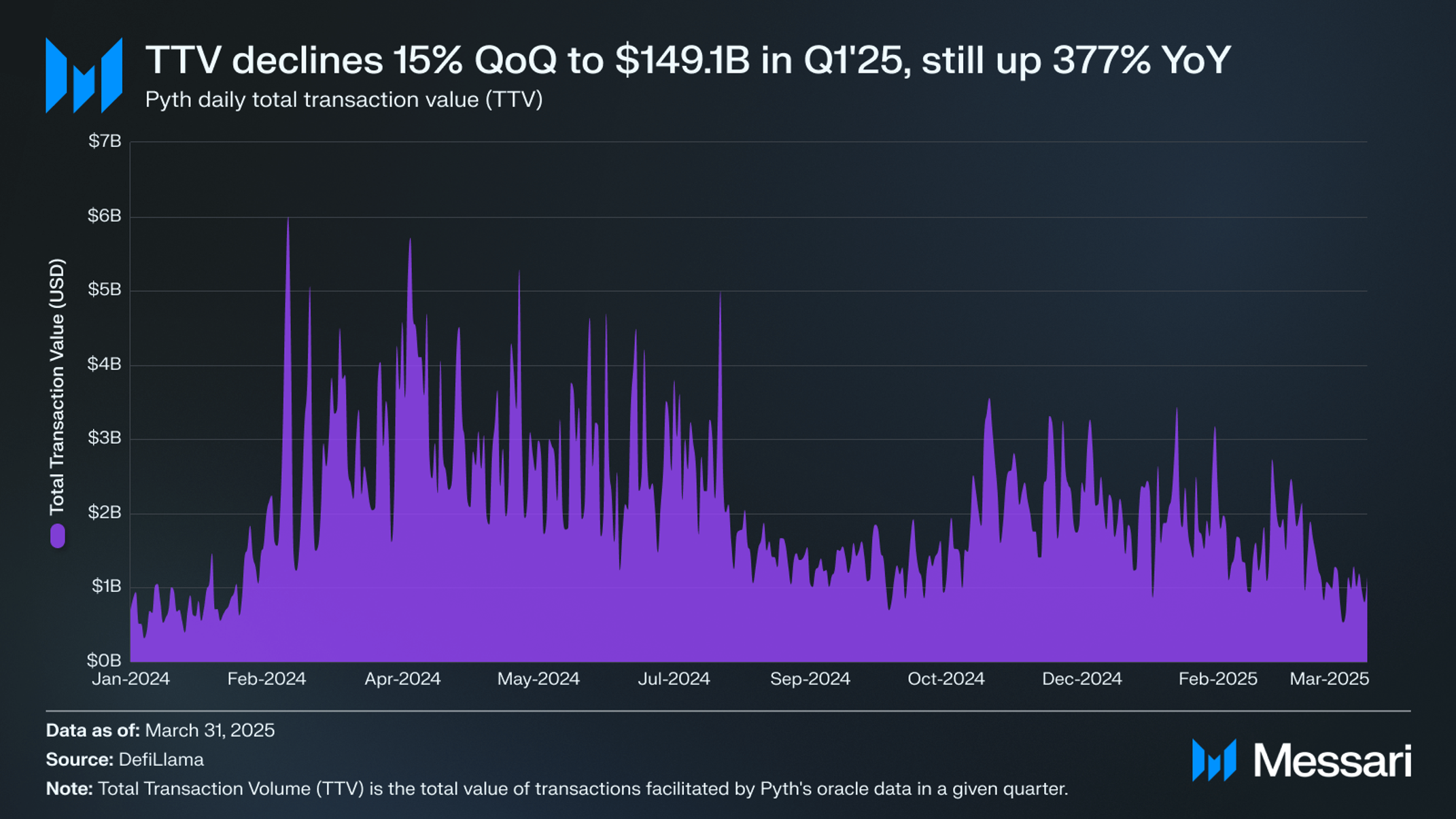Click the Messari logo icon at bottom right
Viewport: 1456px width, 819px height.
click(1214, 760)
